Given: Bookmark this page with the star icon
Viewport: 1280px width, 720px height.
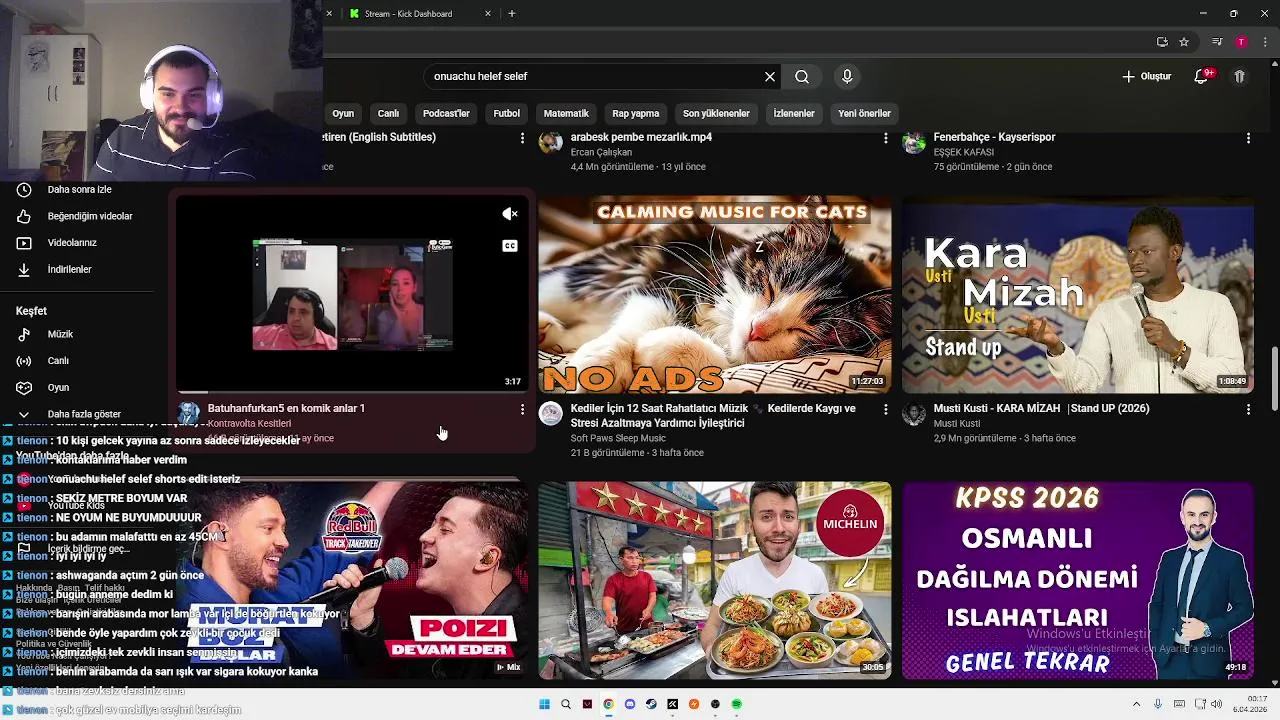Looking at the screenshot, I should (x=1184, y=42).
